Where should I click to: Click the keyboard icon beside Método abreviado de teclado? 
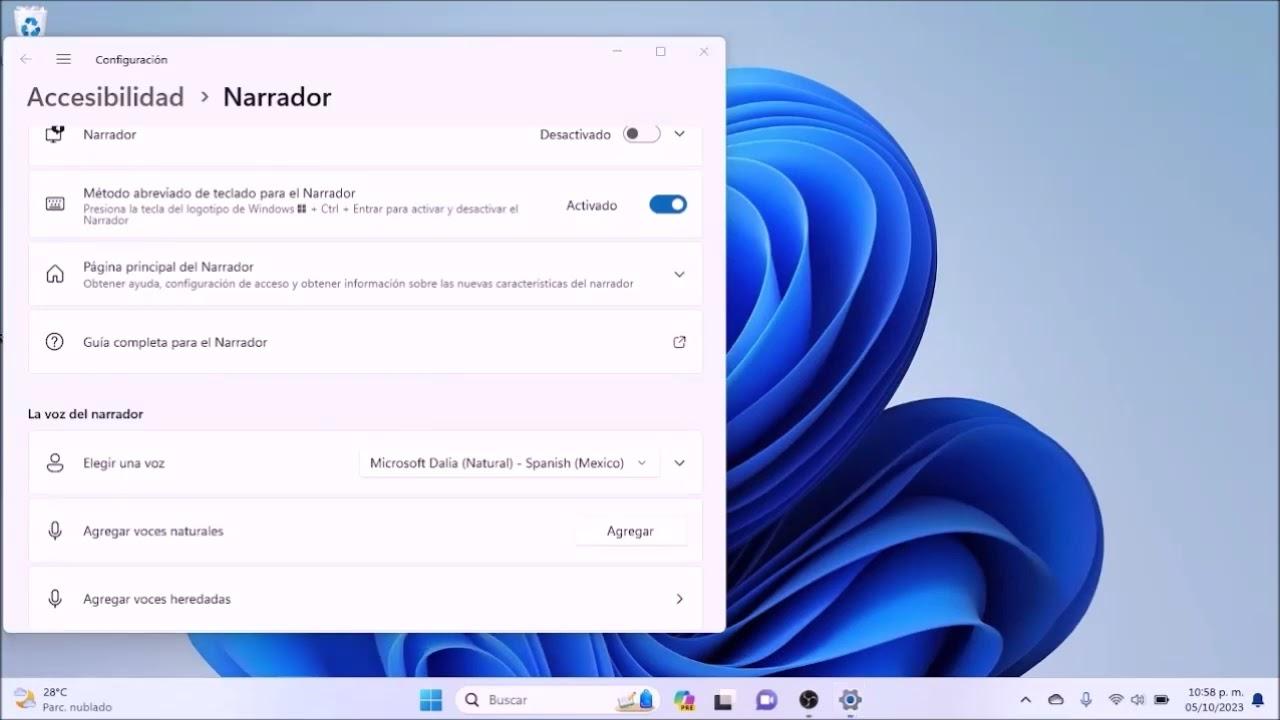click(54, 204)
